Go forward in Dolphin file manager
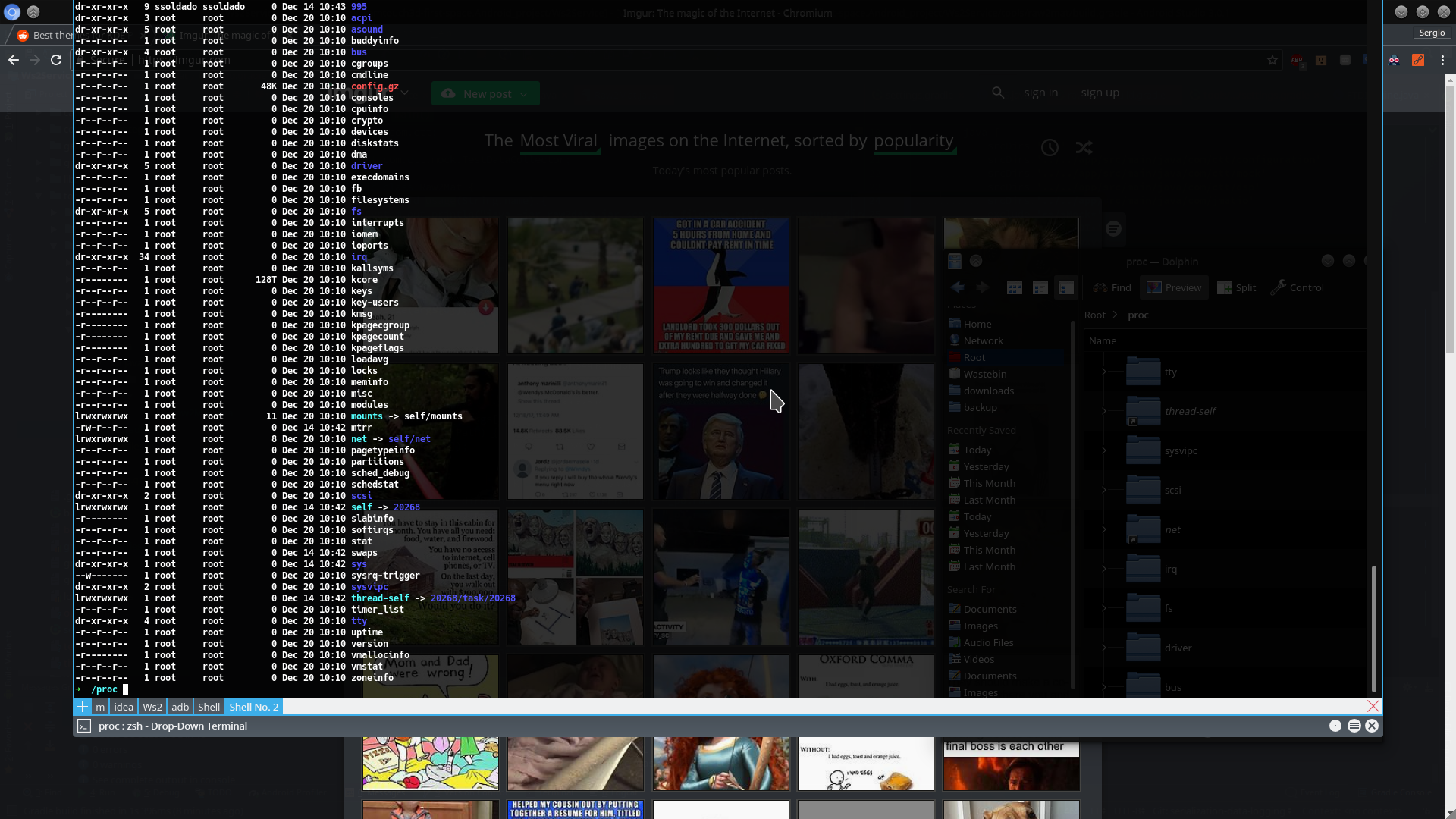This screenshot has height=819, width=1456. point(983,287)
